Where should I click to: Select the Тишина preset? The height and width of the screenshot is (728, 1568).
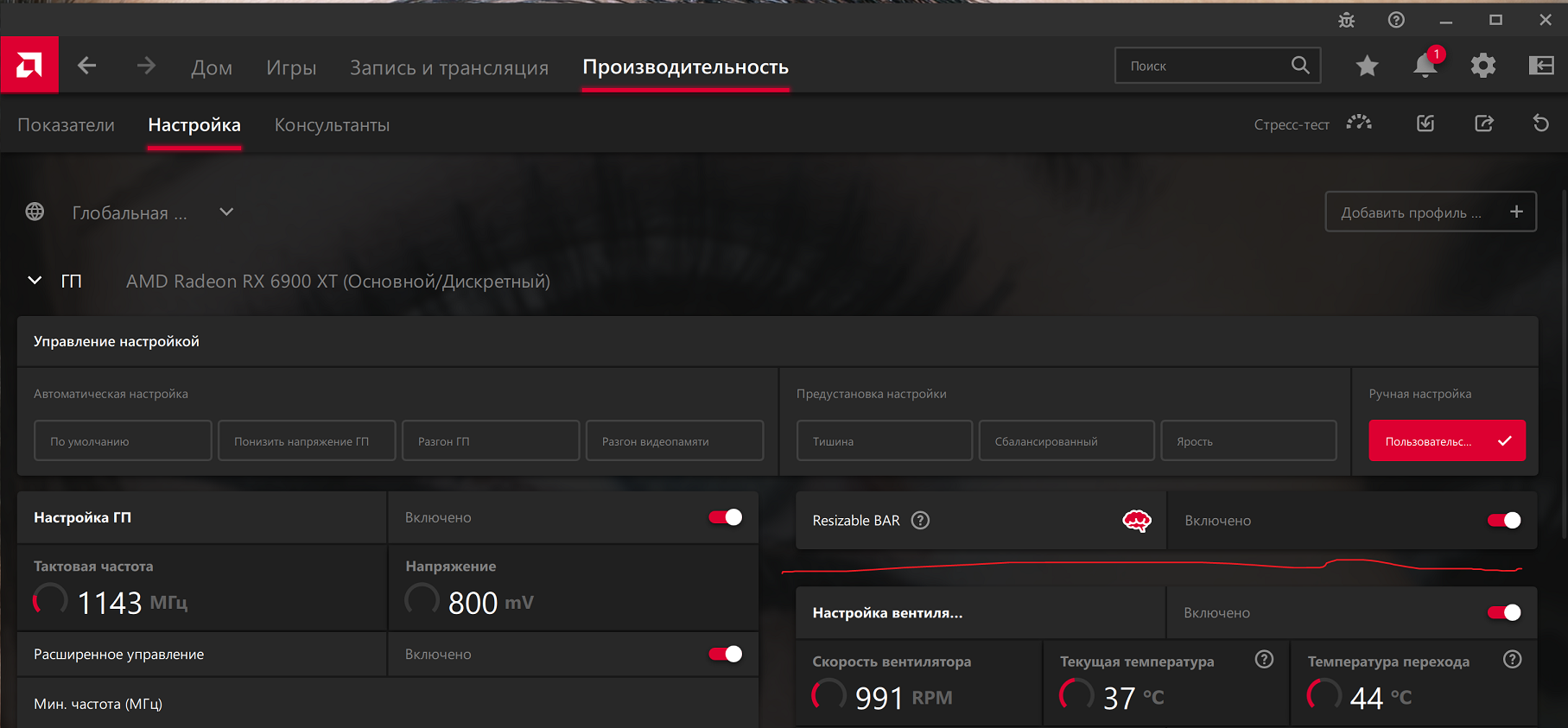885,440
